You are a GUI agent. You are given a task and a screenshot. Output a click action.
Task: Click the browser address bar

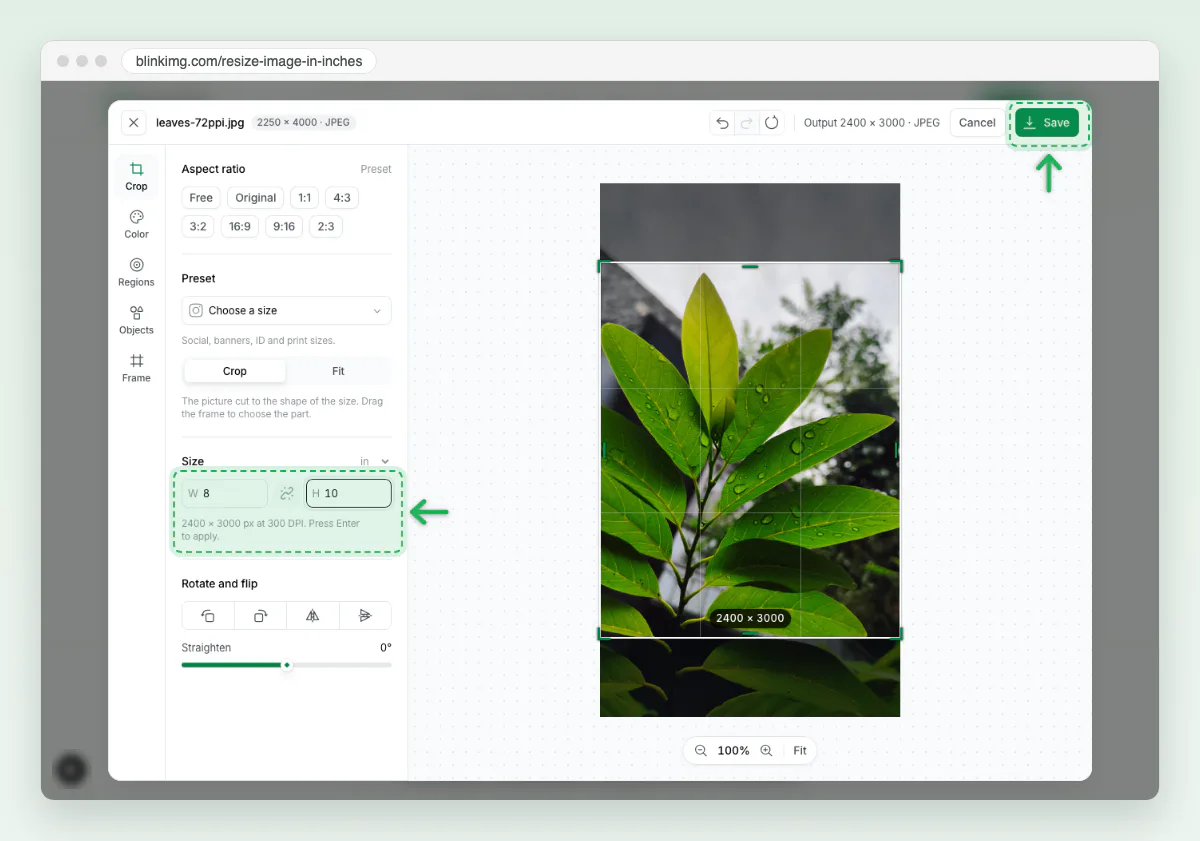click(x=249, y=61)
